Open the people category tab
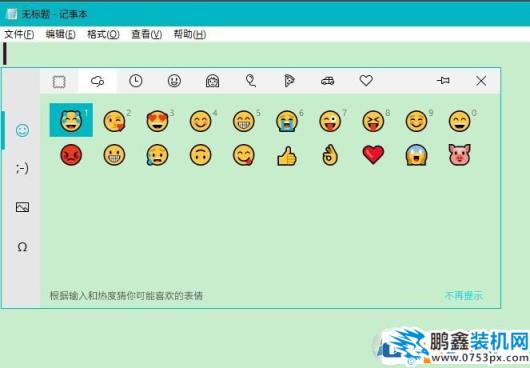This screenshot has height=368, width=530. (x=213, y=81)
